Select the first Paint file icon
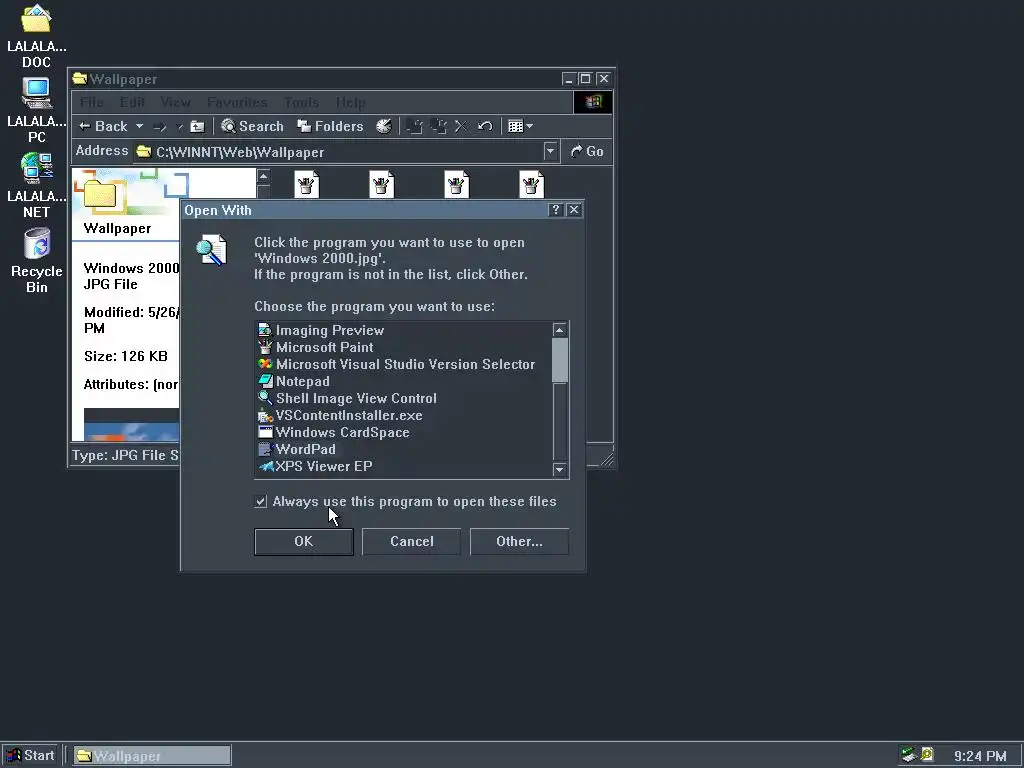The width and height of the screenshot is (1024, 768). pyautogui.click(x=306, y=184)
